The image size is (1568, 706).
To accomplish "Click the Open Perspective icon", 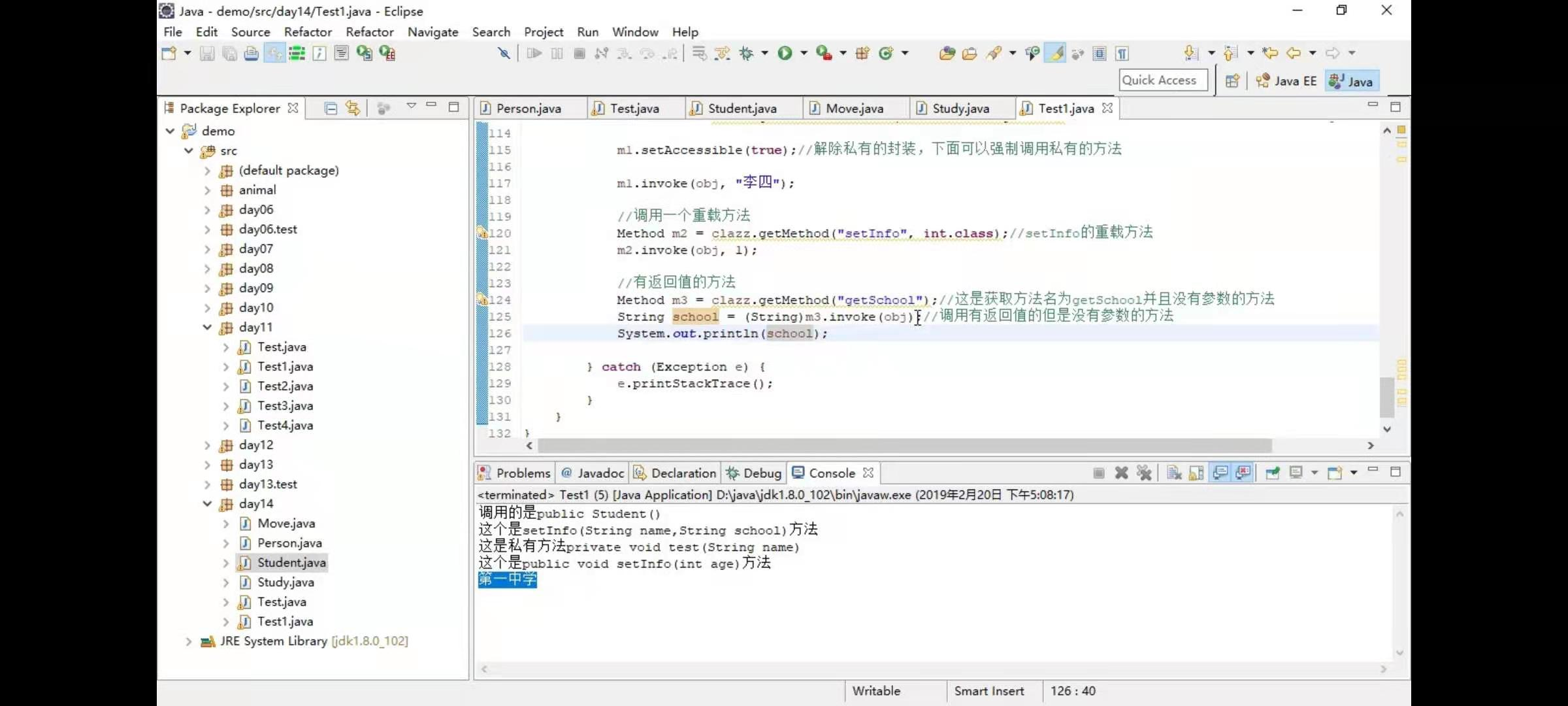I will pyautogui.click(x=1232, y=81).
